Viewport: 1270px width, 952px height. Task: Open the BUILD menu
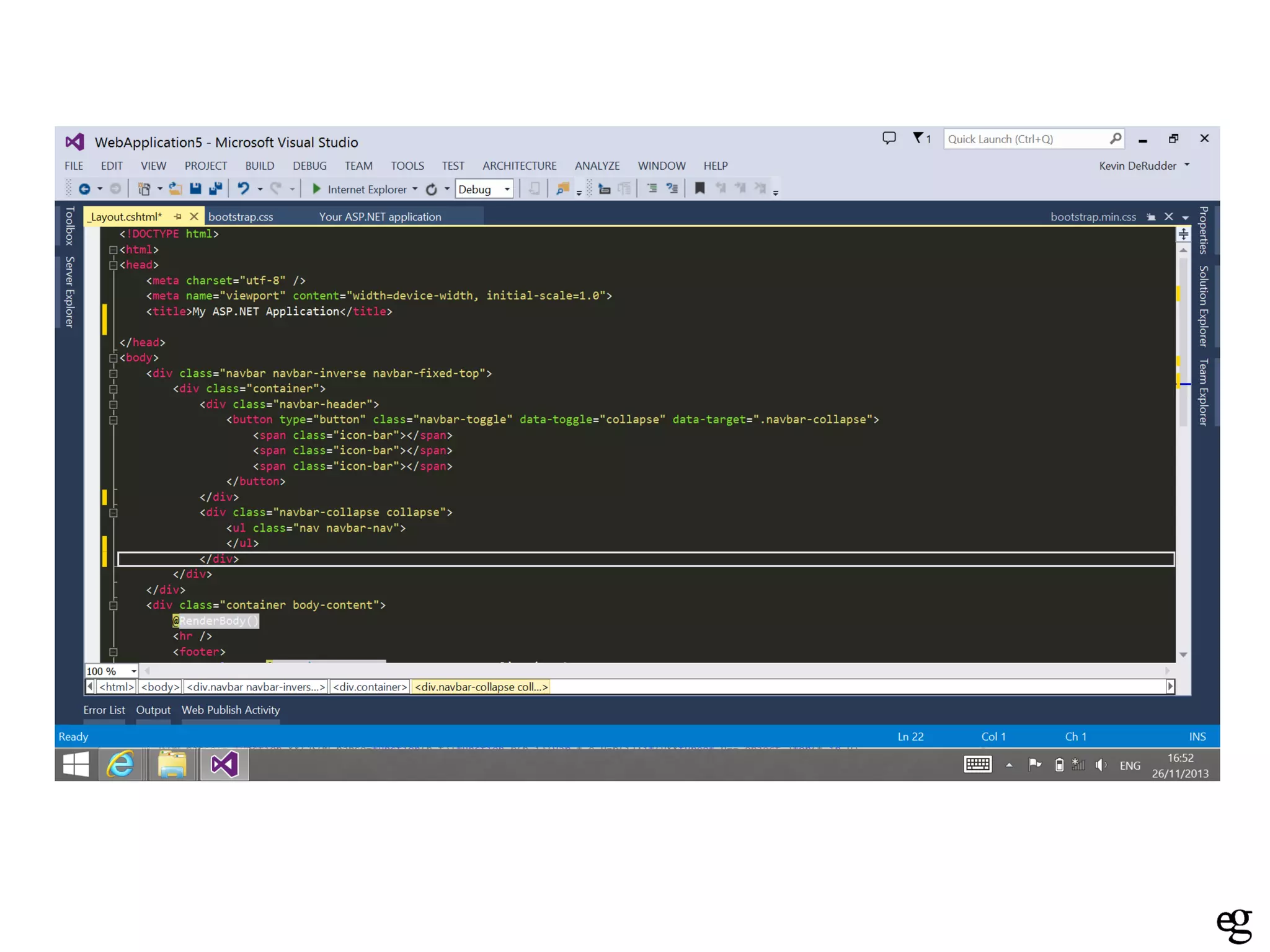click(x=259, y=165)
